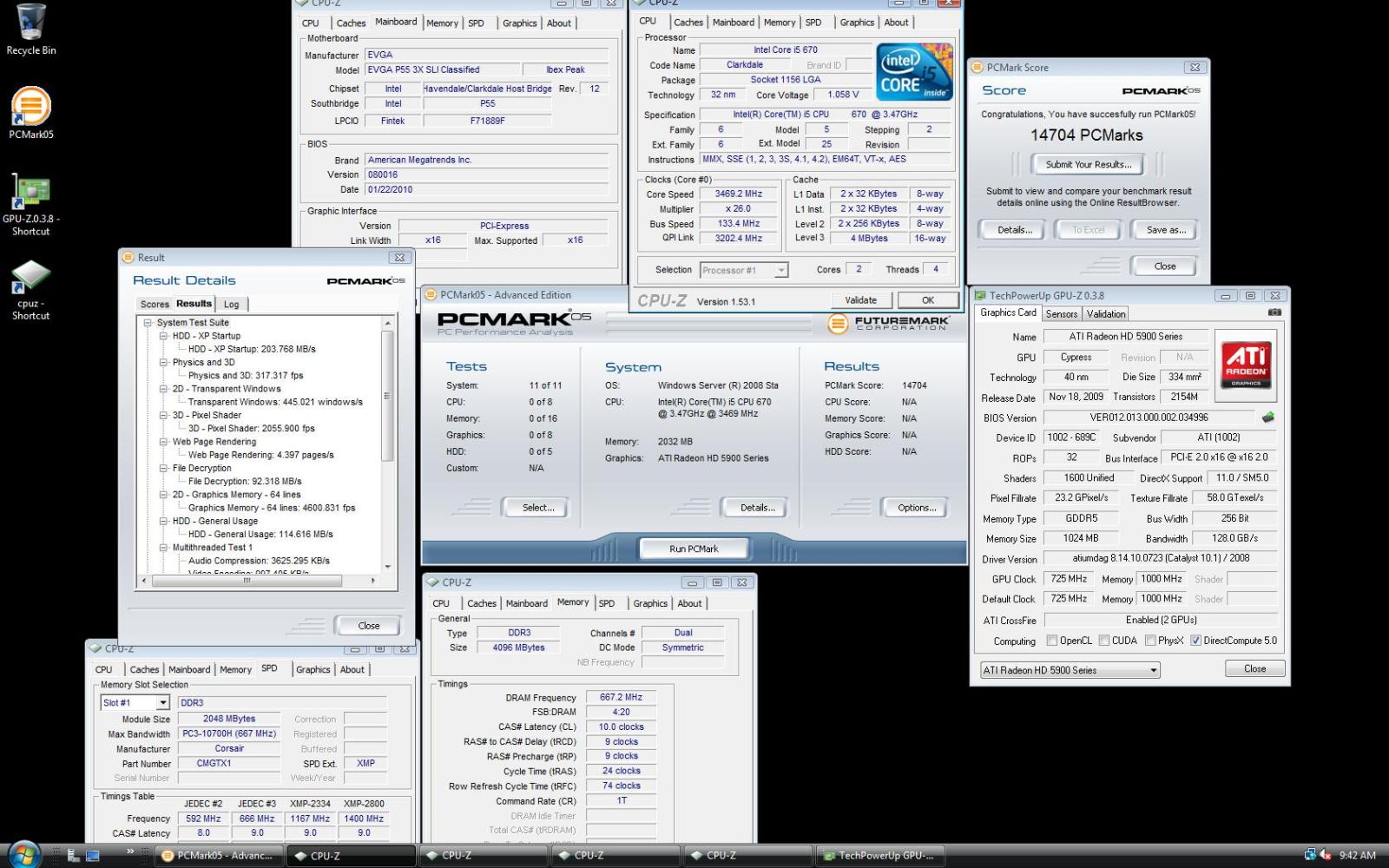Click the Result window title icon
The width and height of the screenshot is (1389, 868).
click(128, 257)
